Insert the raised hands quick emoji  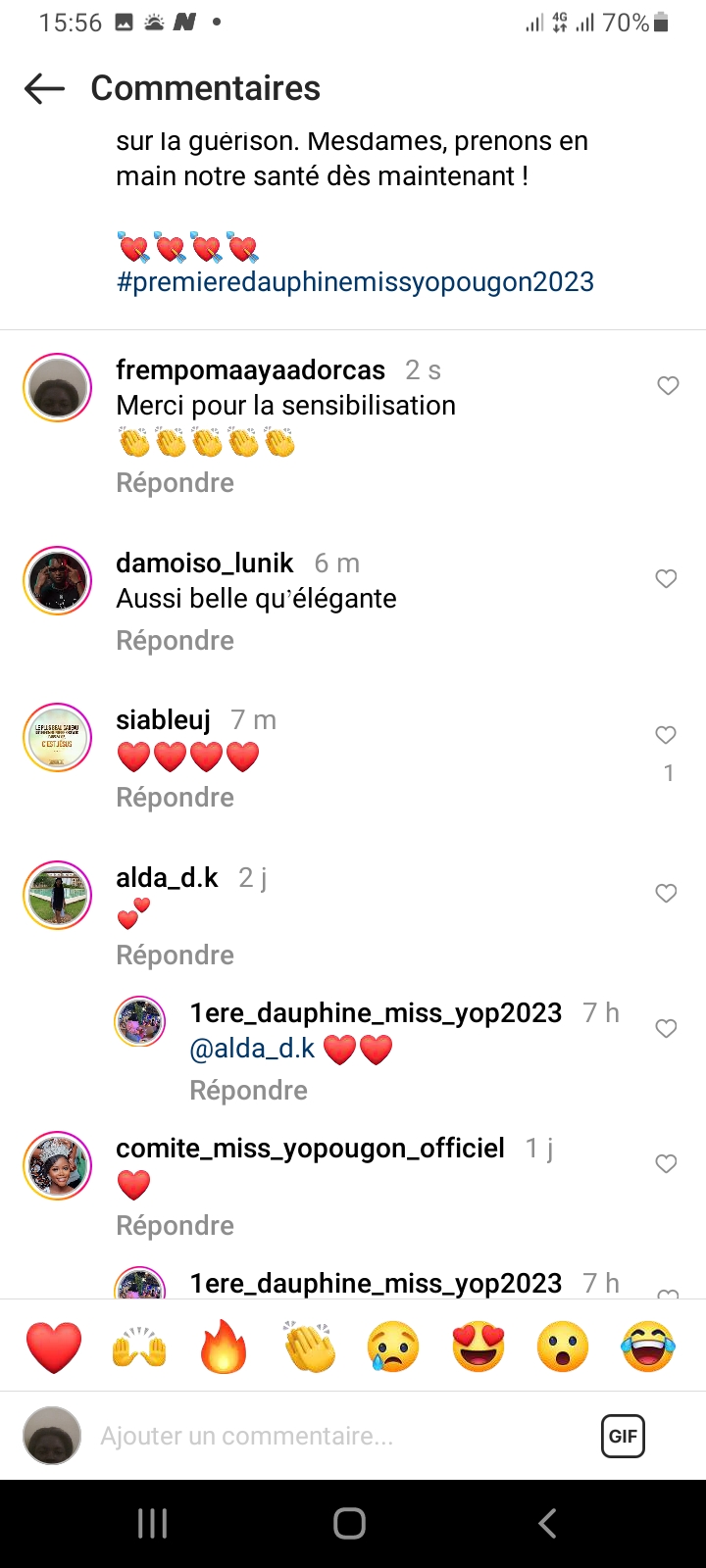click(139, 1347)
